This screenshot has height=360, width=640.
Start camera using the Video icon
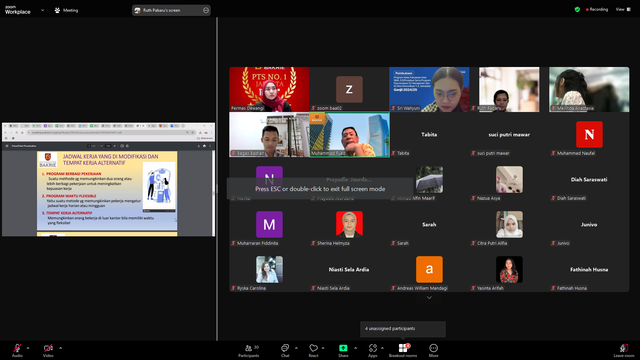click(48, 348)
